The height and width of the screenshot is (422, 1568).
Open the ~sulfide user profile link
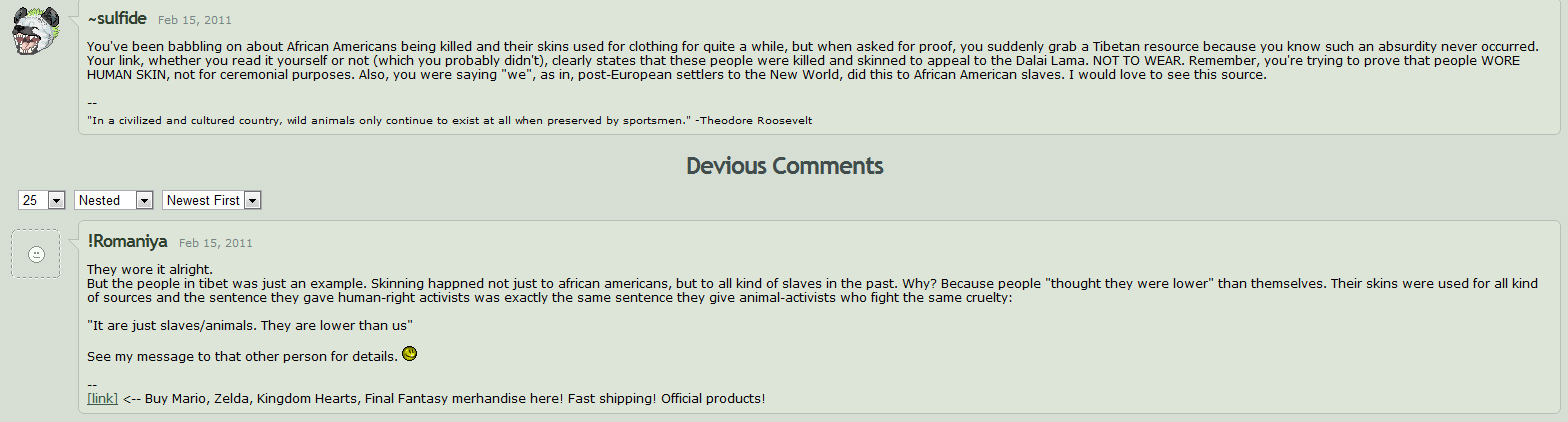tap(117, 18)
